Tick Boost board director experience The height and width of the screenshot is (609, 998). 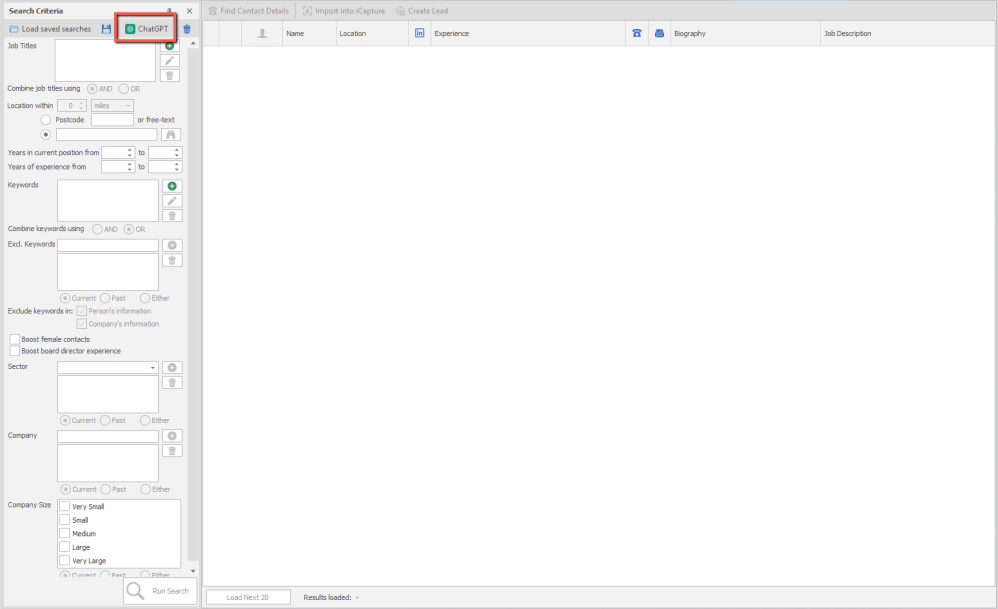(15, 351)
